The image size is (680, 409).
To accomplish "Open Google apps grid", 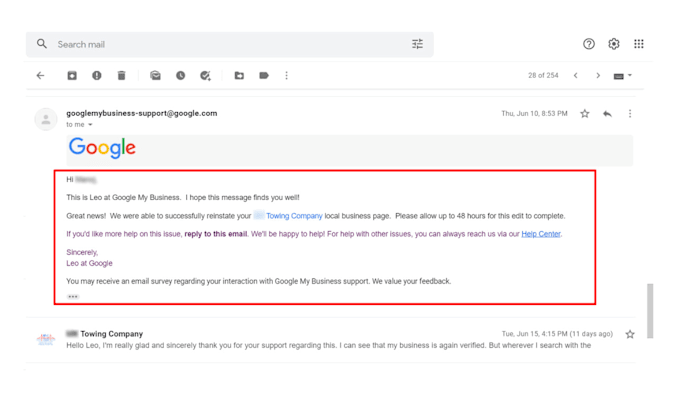I will [x=639, y=44].
